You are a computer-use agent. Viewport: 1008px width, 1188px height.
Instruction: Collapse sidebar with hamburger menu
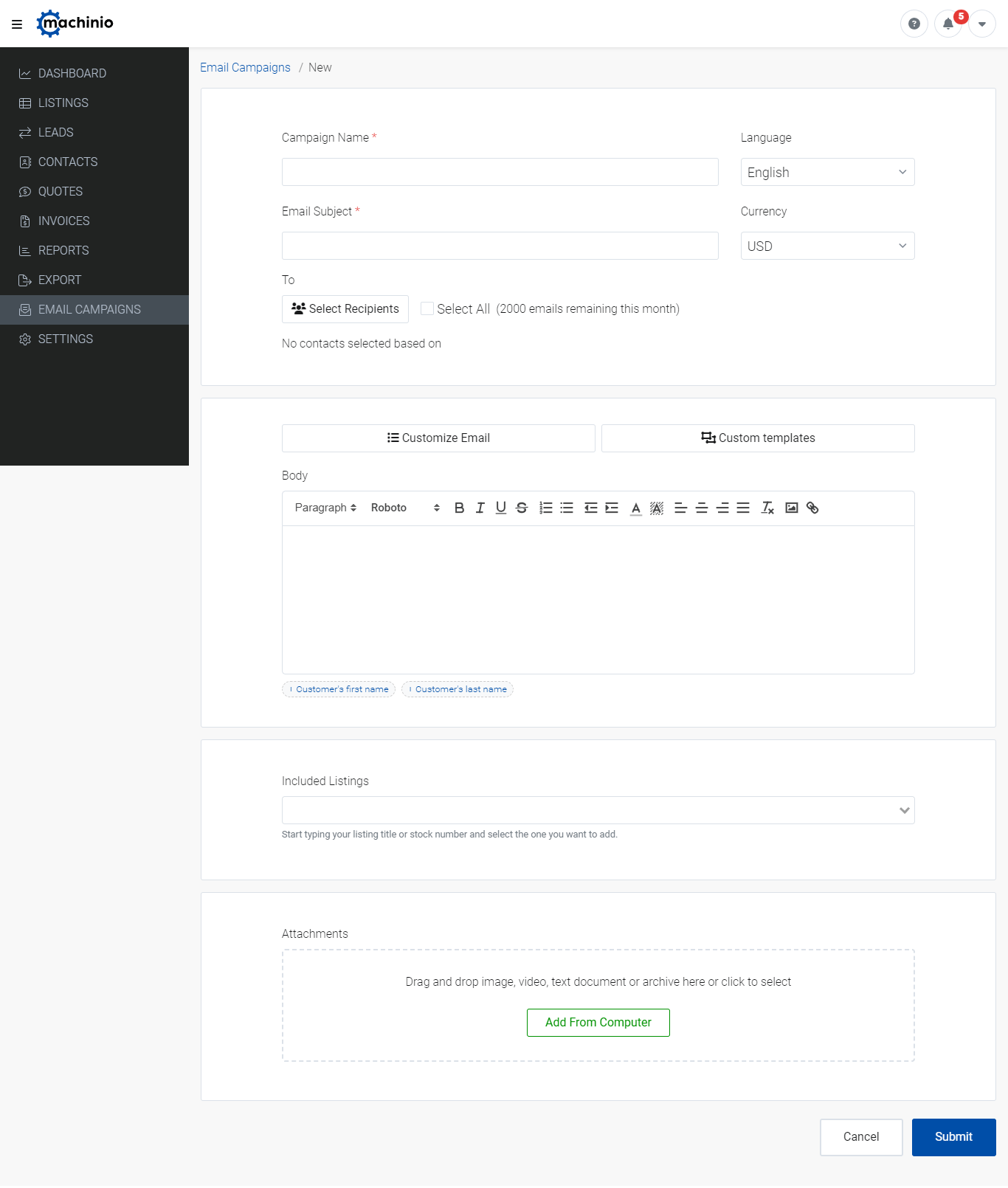point(17,24)
